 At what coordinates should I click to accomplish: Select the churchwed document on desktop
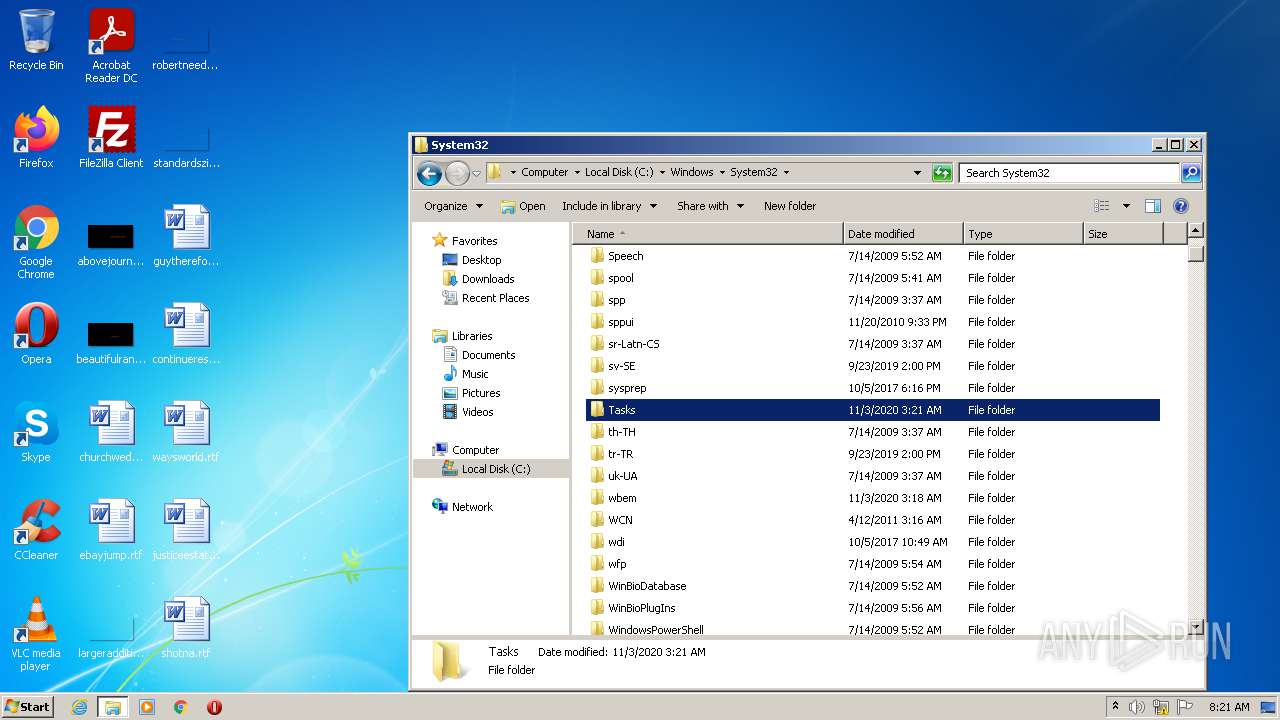[111, 432]
